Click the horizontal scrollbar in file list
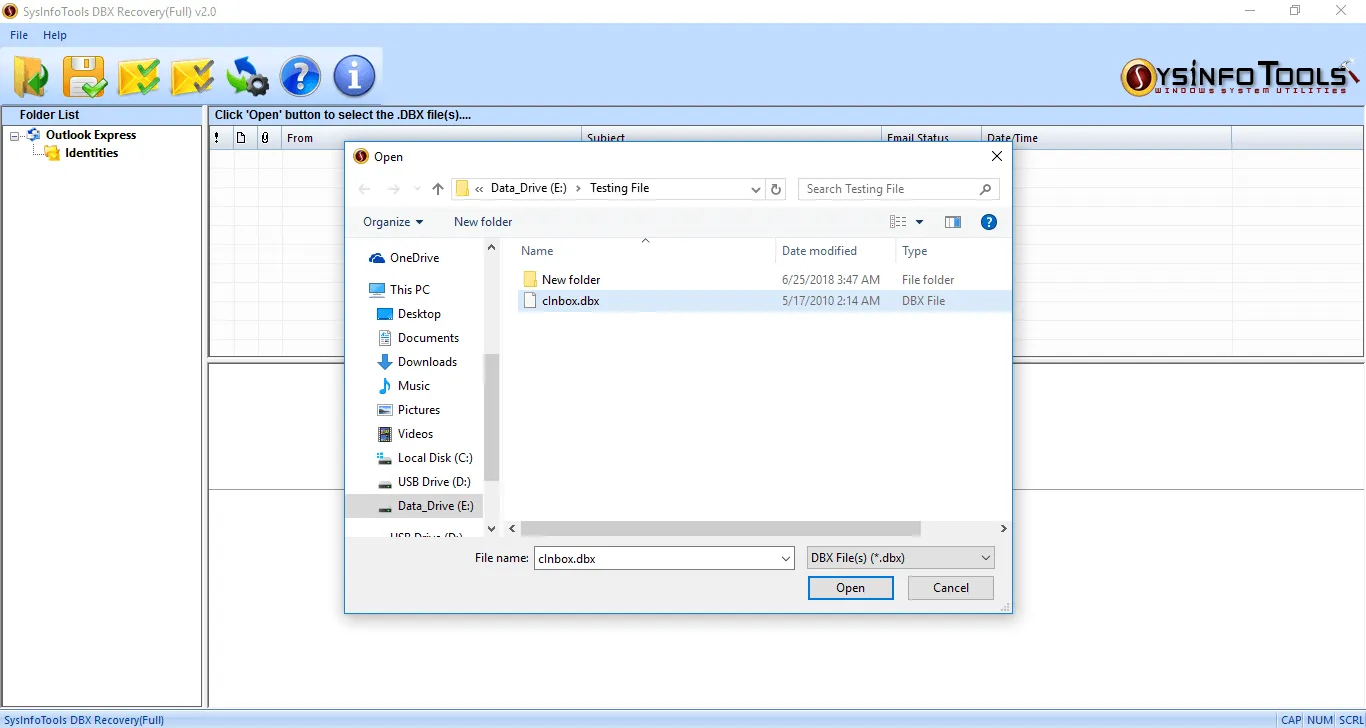1366x728 pixels. point(720,528)
